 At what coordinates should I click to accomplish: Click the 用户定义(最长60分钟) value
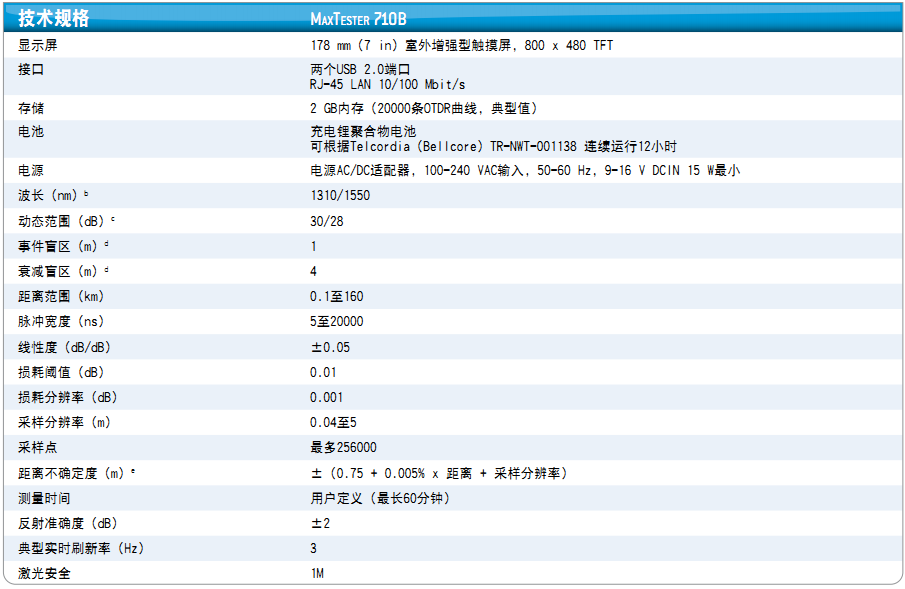380,498
